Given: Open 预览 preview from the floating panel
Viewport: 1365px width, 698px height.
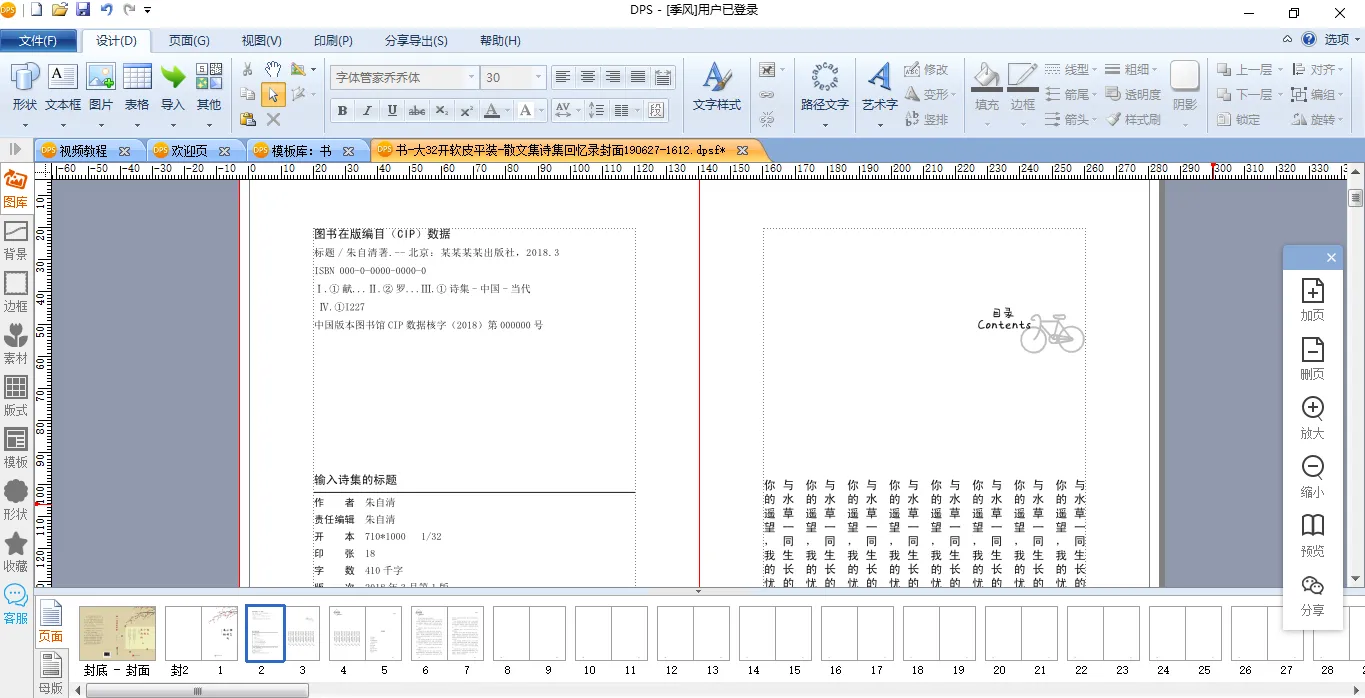Looking at the screenshot, I should [1312, 535].
